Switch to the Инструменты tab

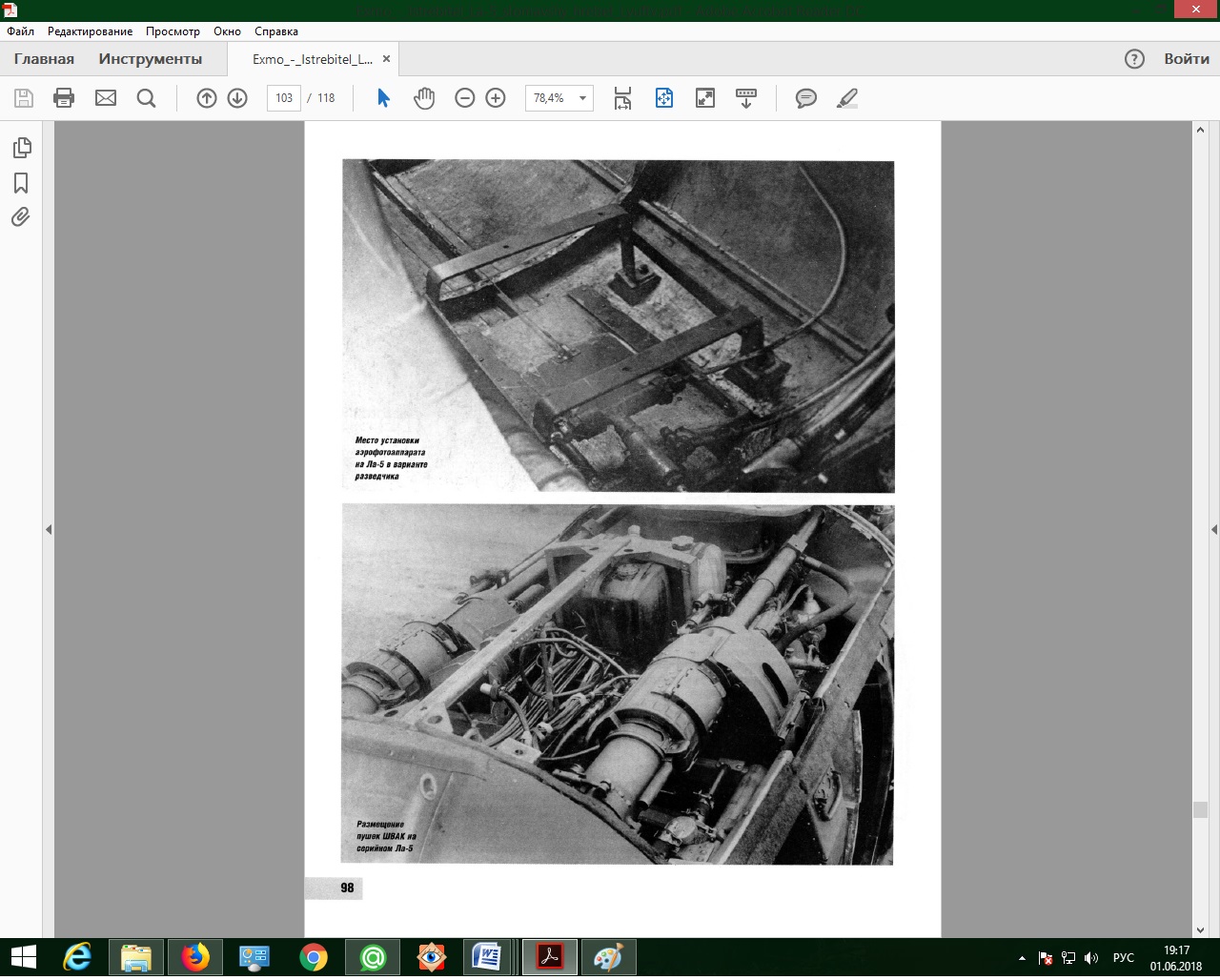click(151, 59)
